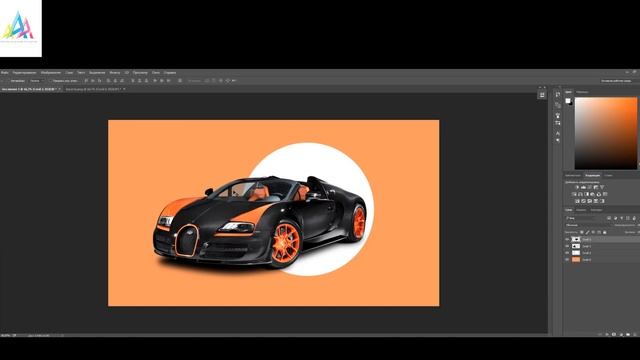Switch to the Libraries tab beside Adjustments
This screenshot has width=640, height=360.
[573, 176]
